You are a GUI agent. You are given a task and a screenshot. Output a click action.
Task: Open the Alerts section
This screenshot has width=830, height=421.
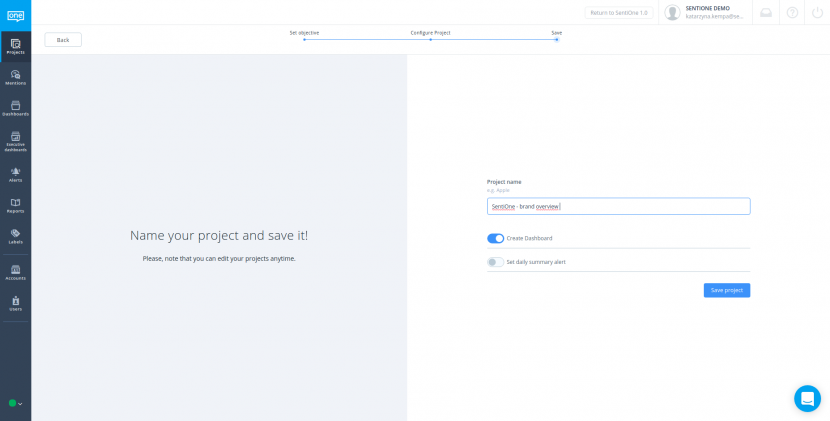click(x=15, y=174)
